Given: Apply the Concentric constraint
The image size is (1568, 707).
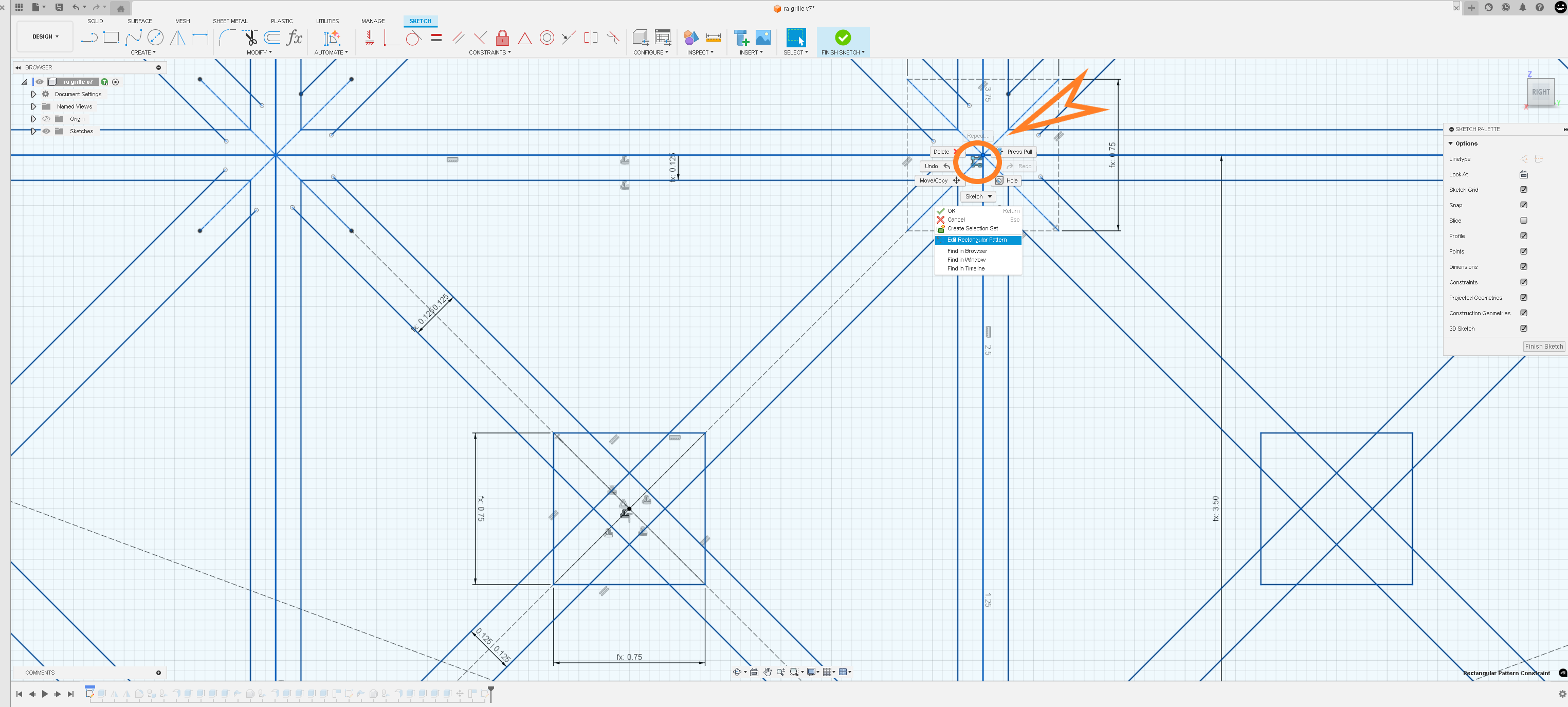Looking at the screenshot, I should [x=546, y=38].
